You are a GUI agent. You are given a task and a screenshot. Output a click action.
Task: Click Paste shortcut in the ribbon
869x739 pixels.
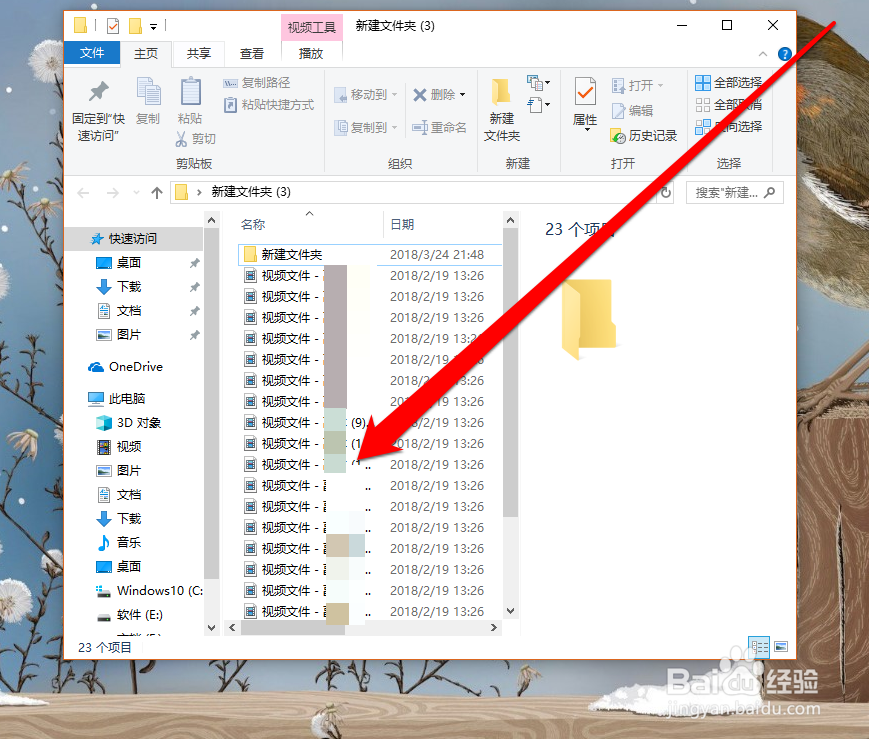click(269, 105)
